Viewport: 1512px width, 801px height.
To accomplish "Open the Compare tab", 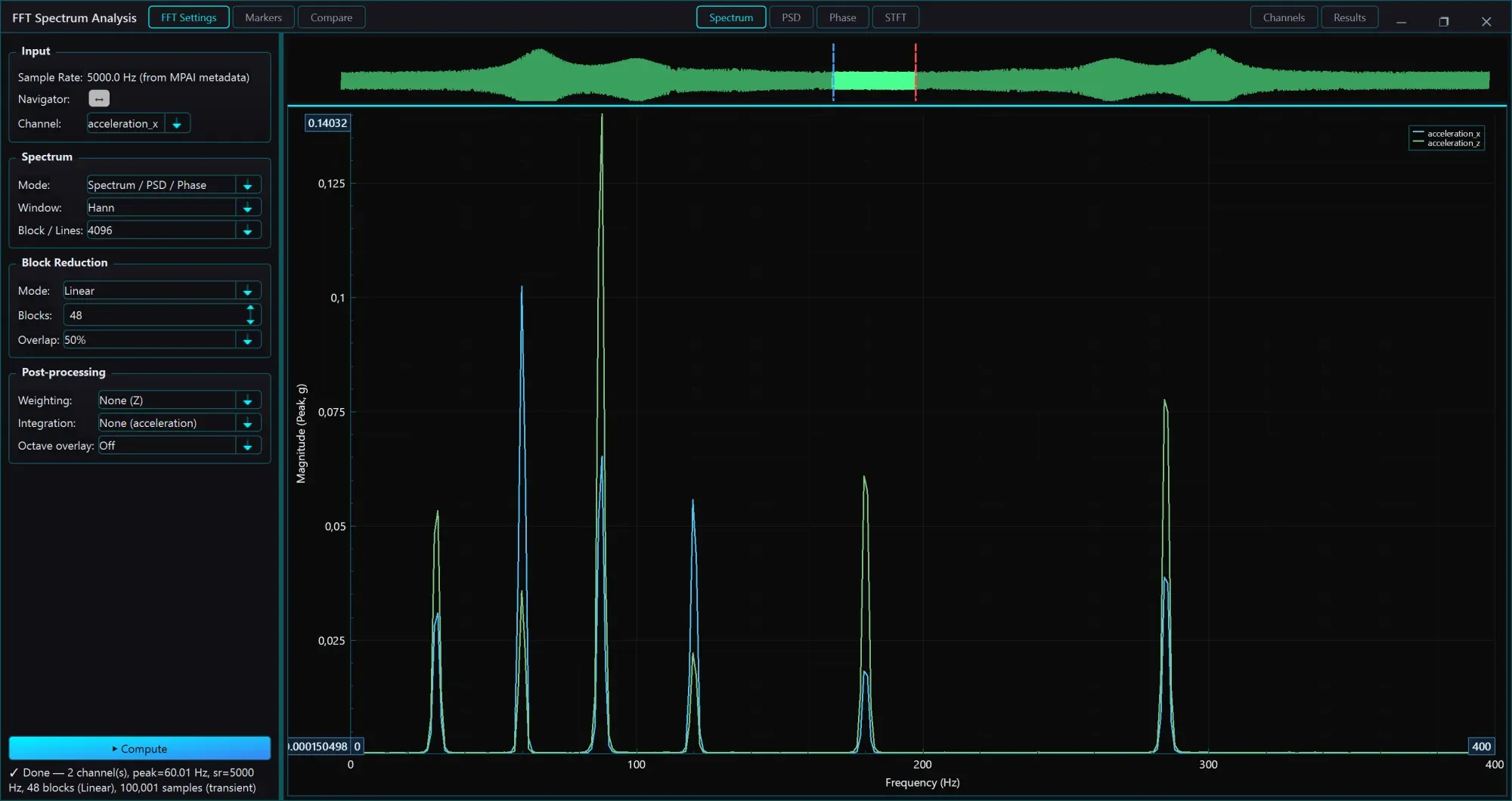I will (331, 17).
